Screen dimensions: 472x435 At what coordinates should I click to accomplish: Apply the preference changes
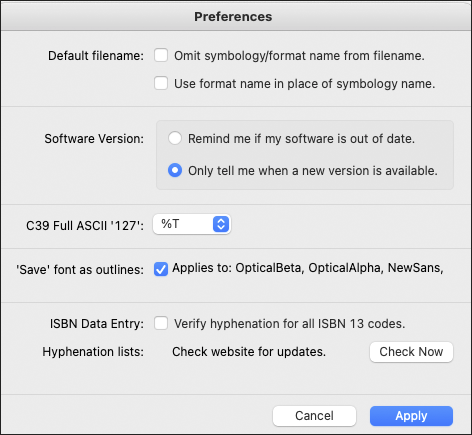[411, 416]
